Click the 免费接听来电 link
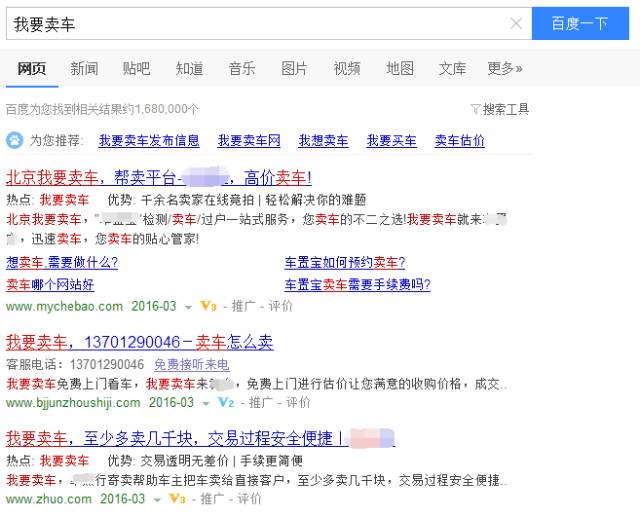640x517 pixels. coord(192,364)
